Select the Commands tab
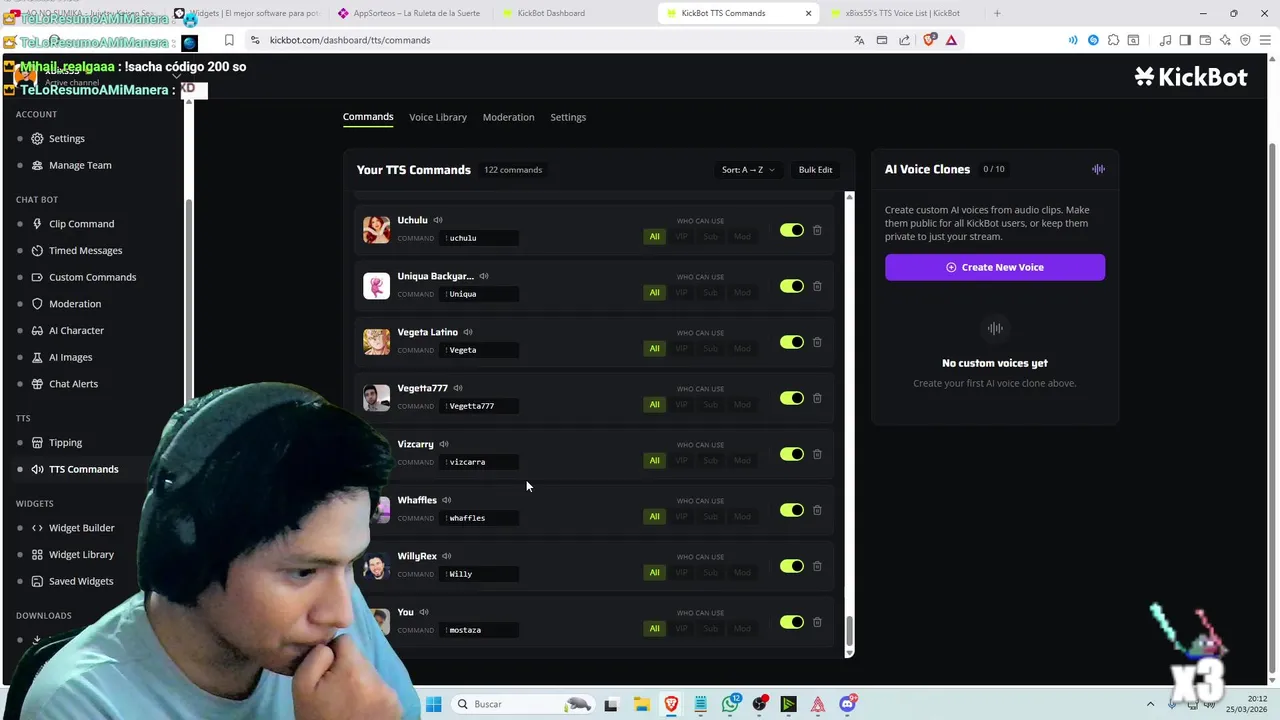Screen dimensions: 1280x720 [368, 117]
